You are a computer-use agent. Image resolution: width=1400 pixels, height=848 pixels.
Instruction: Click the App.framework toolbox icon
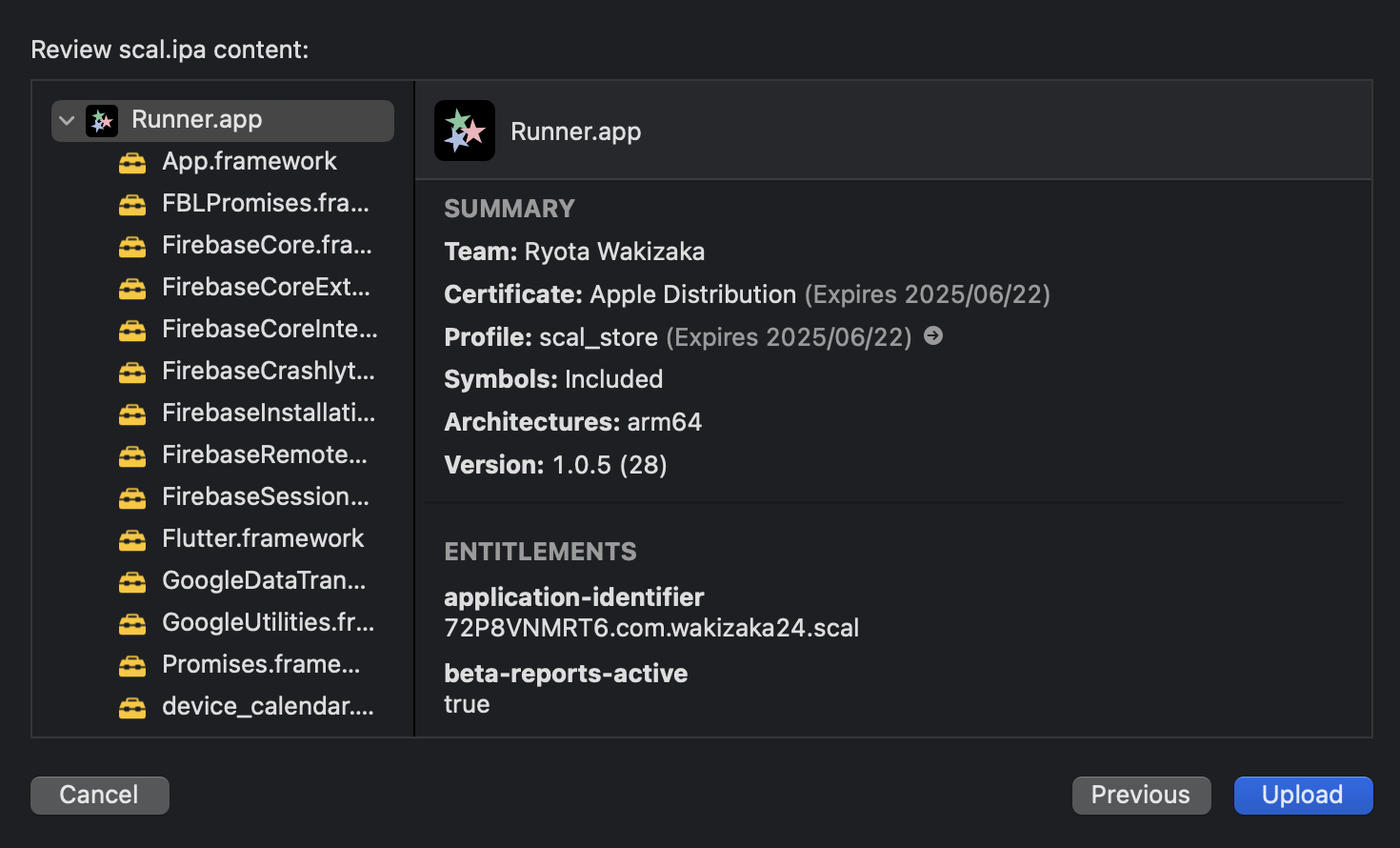[132, 163]
